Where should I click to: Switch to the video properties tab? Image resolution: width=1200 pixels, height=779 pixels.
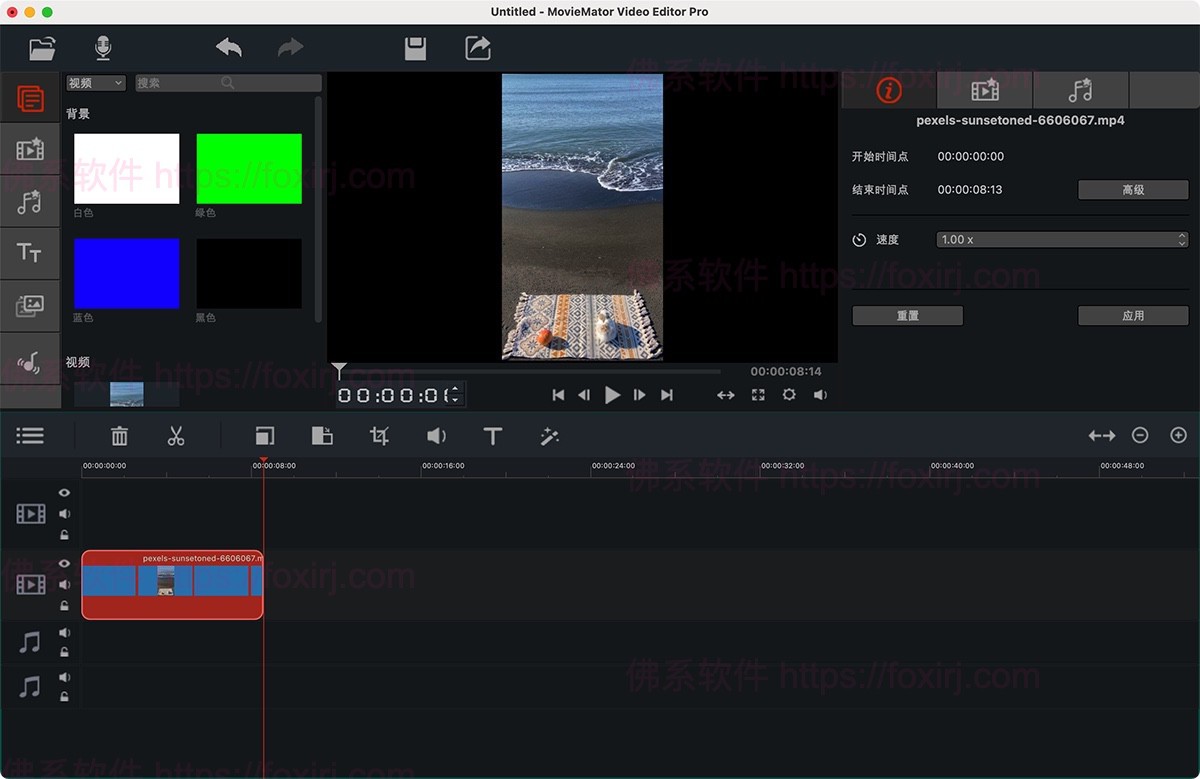(x=984, y=90)
